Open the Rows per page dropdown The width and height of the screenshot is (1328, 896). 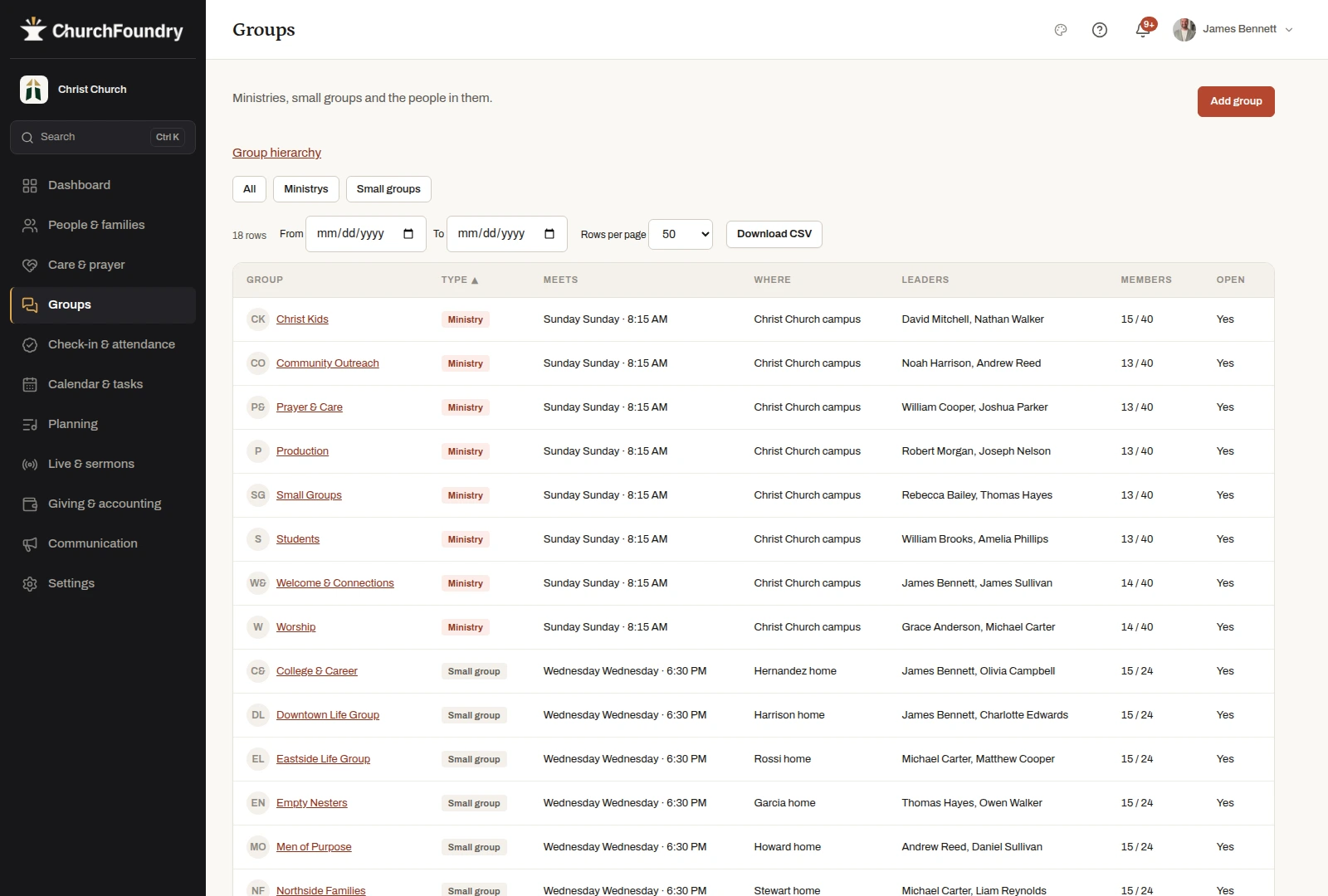[681, 234]
